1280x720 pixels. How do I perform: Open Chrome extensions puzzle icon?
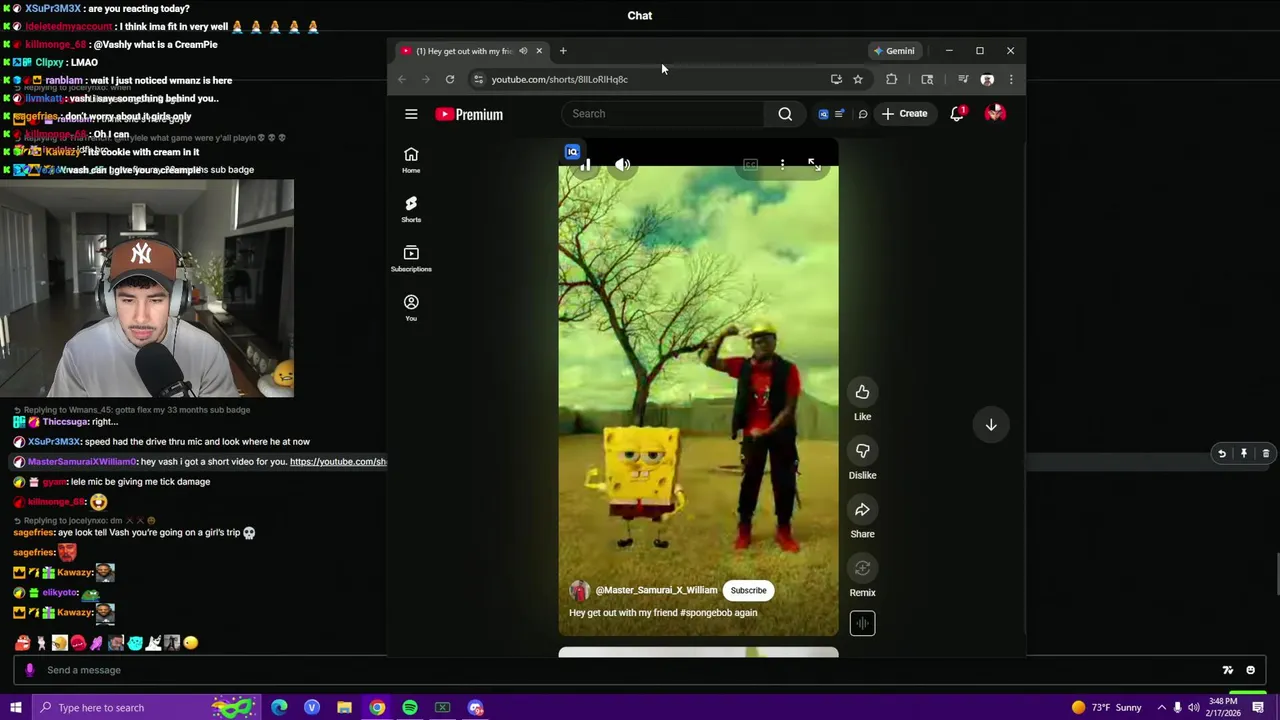tap(892, 79)
